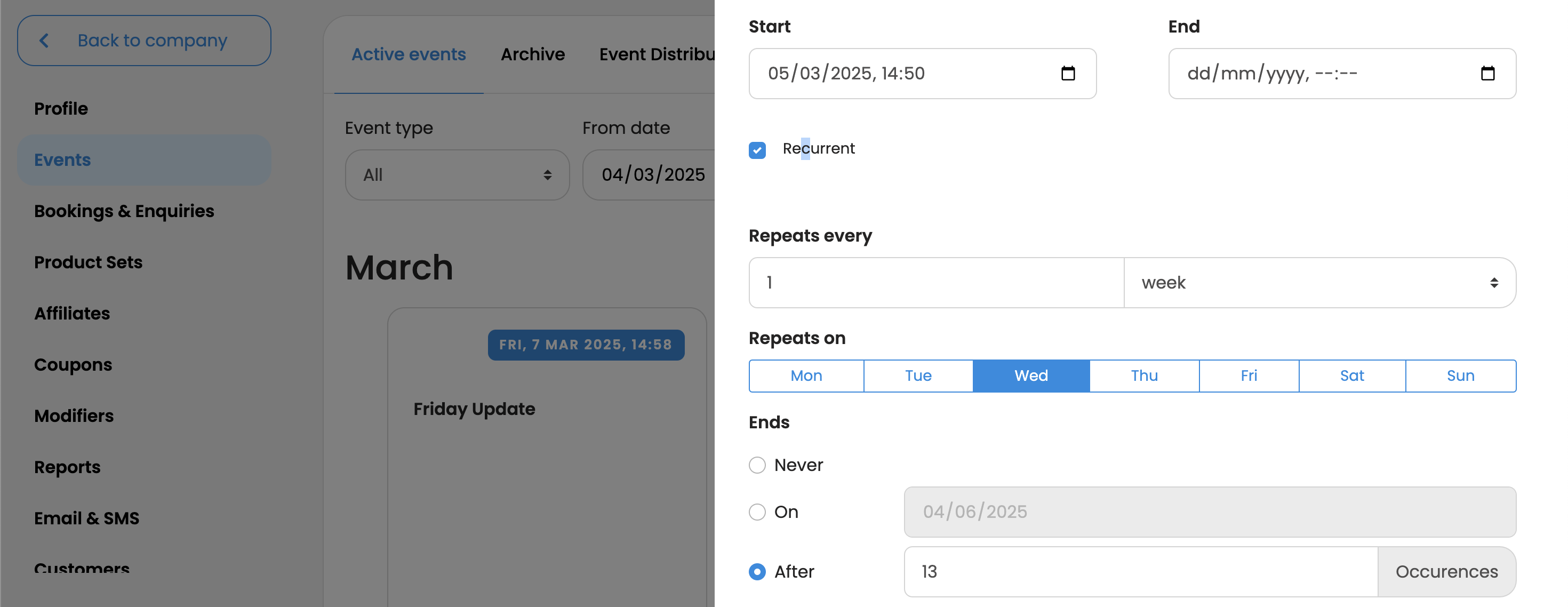Open the Event type All dropdown
Viewport: 1568px width, 607px height.
click(x=457, y=175)
